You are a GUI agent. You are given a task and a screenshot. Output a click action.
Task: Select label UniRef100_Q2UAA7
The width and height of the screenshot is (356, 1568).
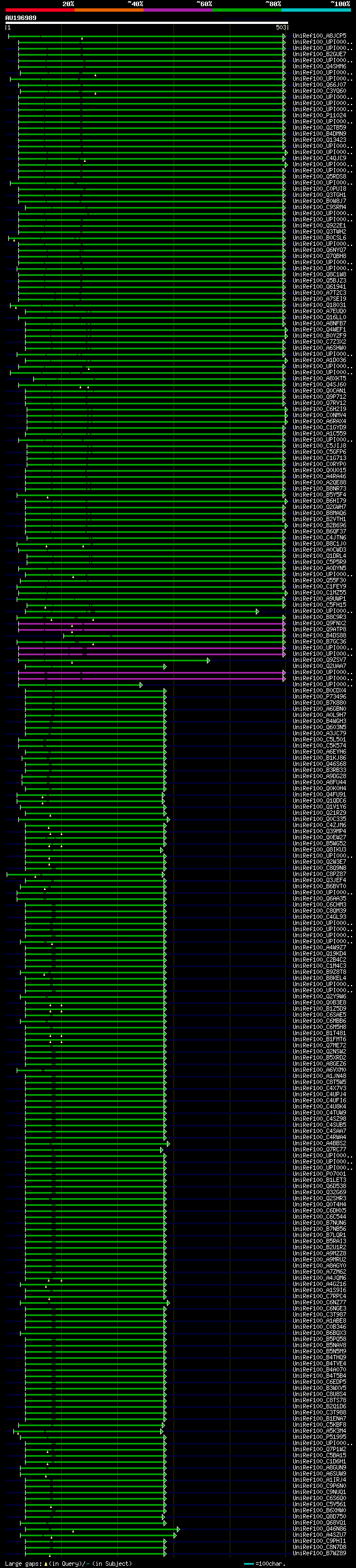pyautogui.click(x=319, y=666)
